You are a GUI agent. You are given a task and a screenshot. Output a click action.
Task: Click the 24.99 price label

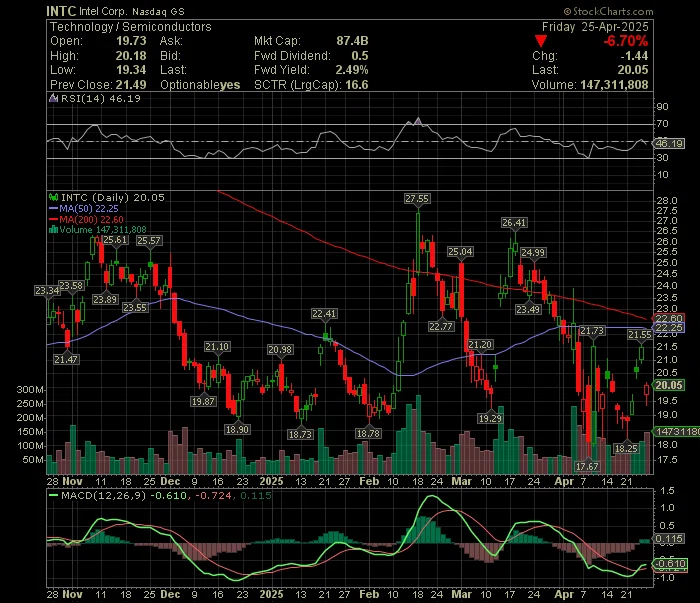coord(533,253)
